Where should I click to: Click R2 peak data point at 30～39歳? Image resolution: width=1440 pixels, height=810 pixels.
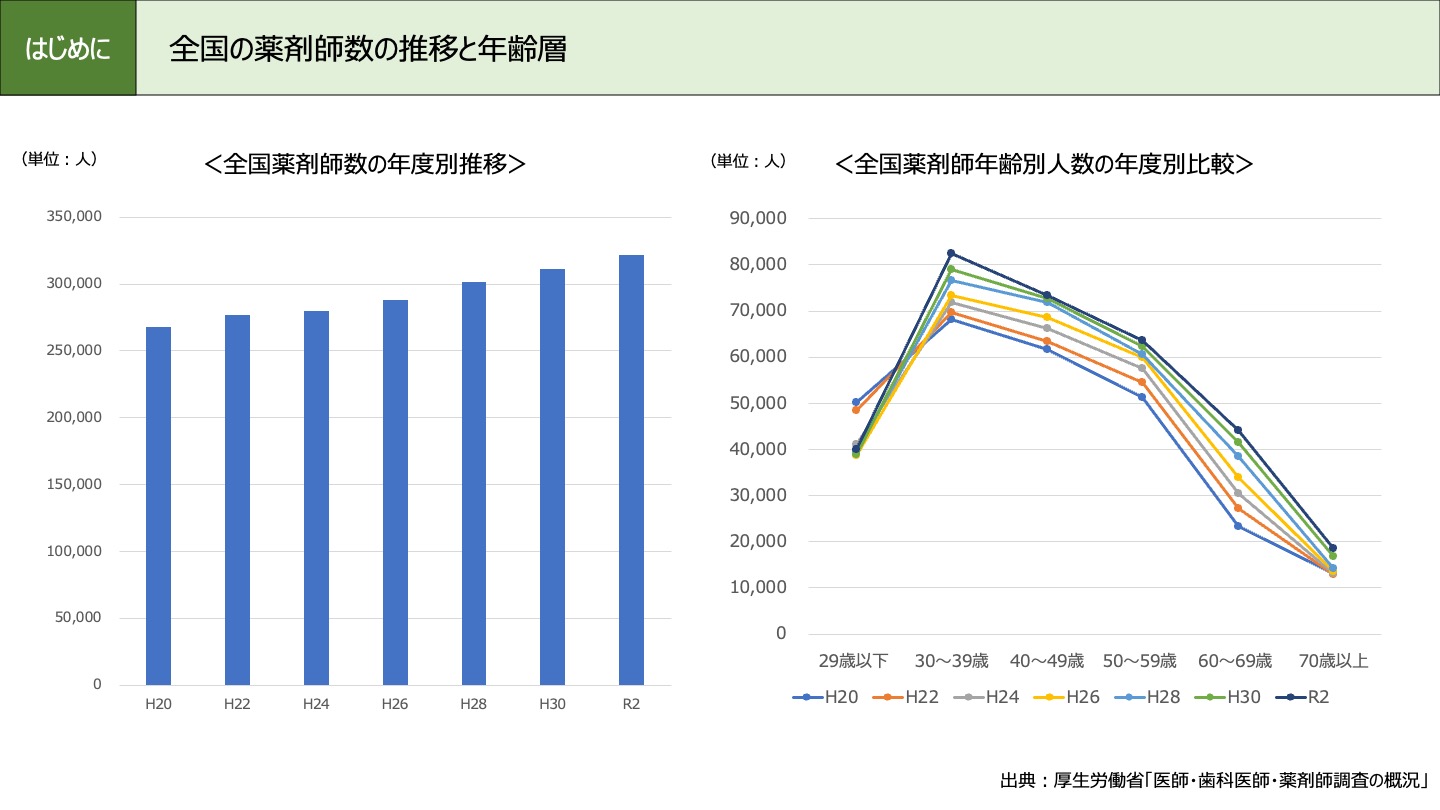[951, 253]
